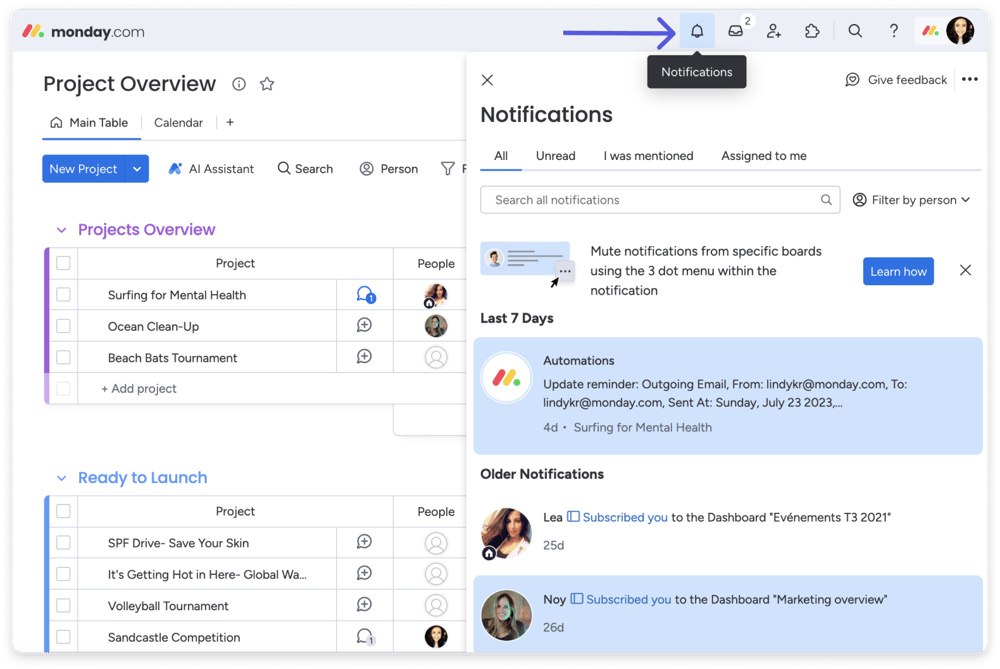
Task: Open the Filter by person dropdown
Action: tap(911, 200)
